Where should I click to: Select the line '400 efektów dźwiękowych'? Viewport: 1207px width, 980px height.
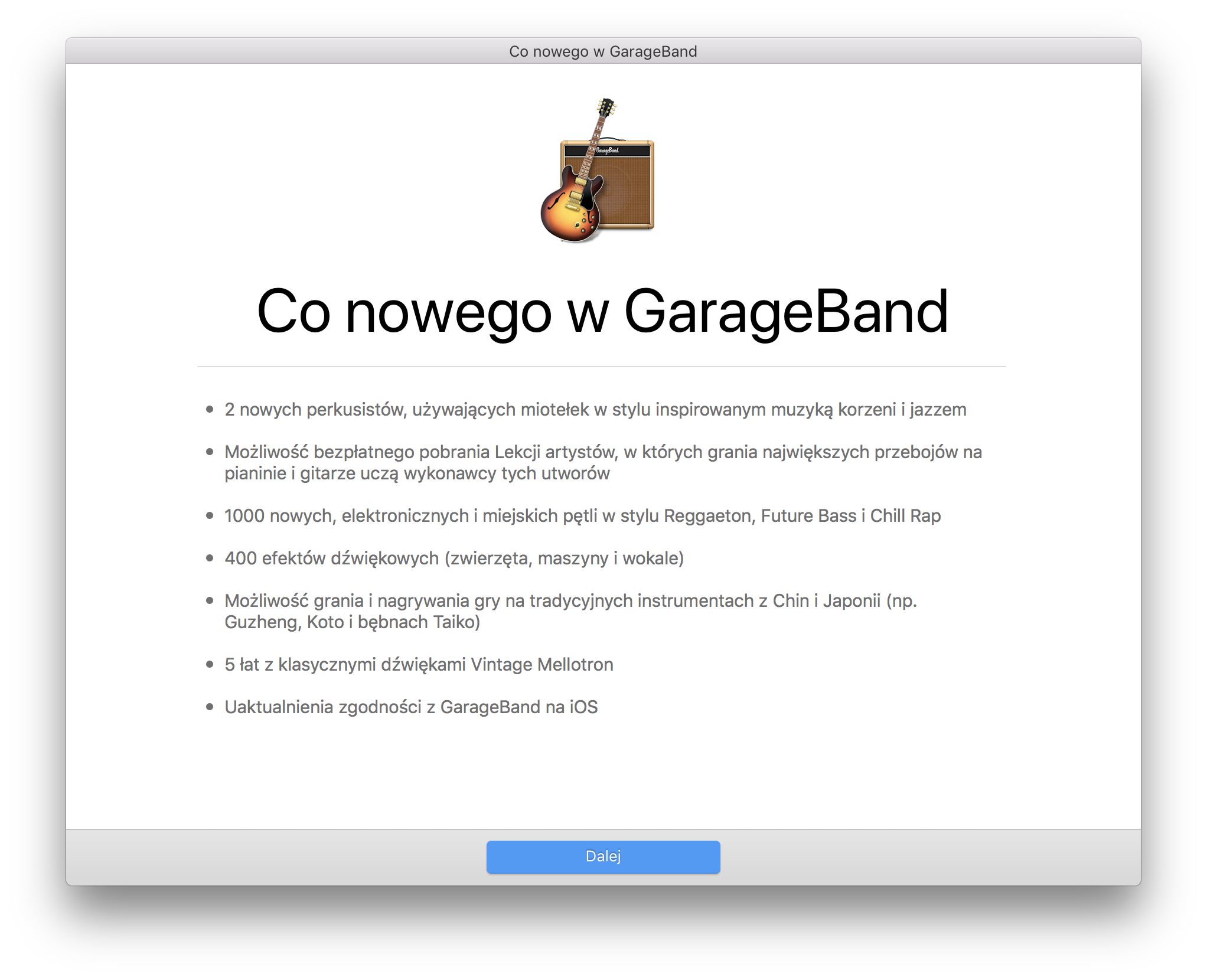(x=454, y=558)
